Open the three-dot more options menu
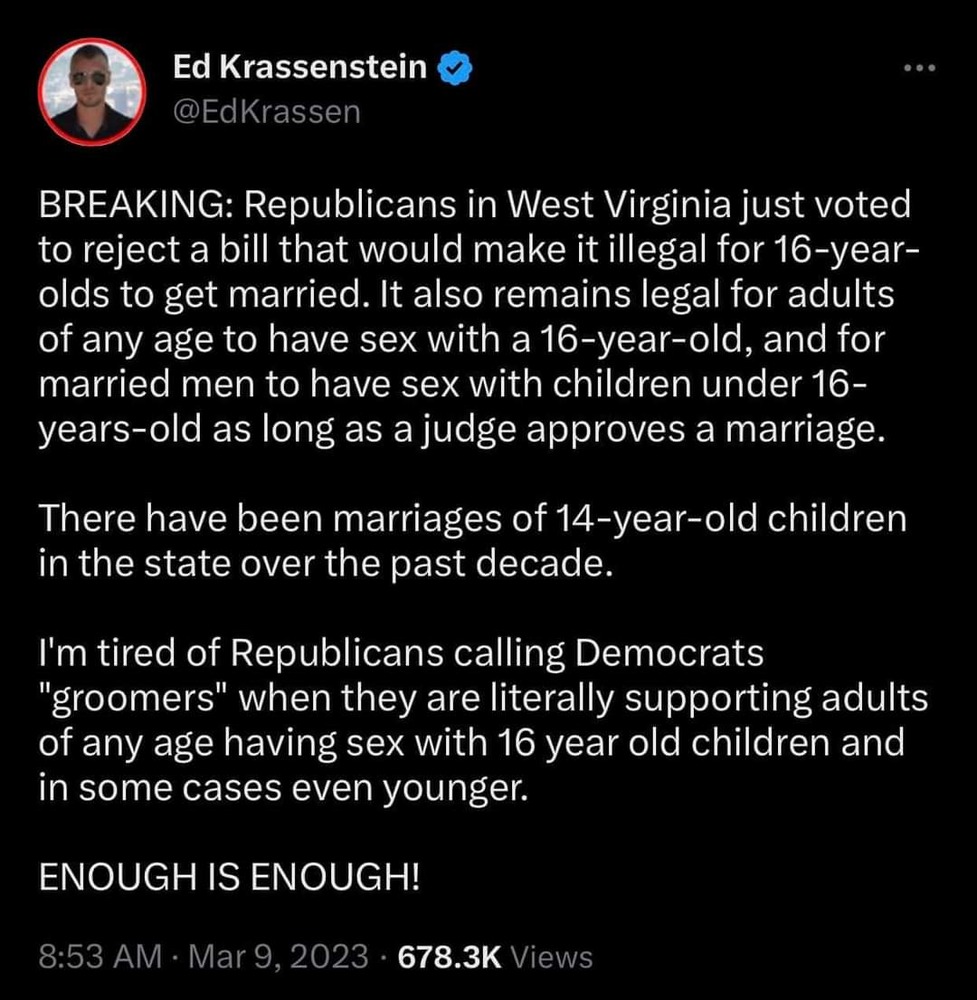Screen dimensions: 977x1000 917,69
